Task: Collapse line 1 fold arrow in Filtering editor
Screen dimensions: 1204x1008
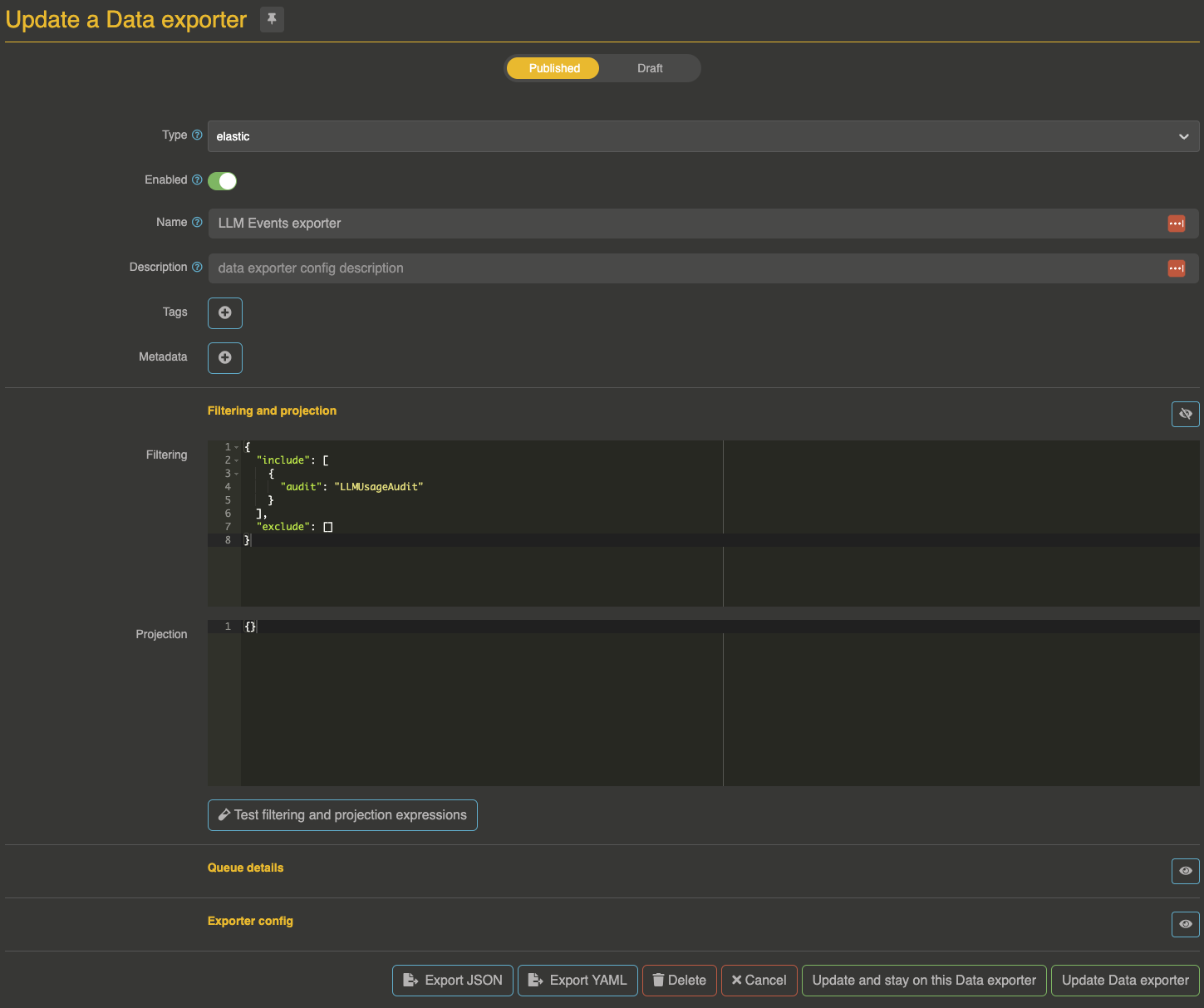Action: point(236,447)
